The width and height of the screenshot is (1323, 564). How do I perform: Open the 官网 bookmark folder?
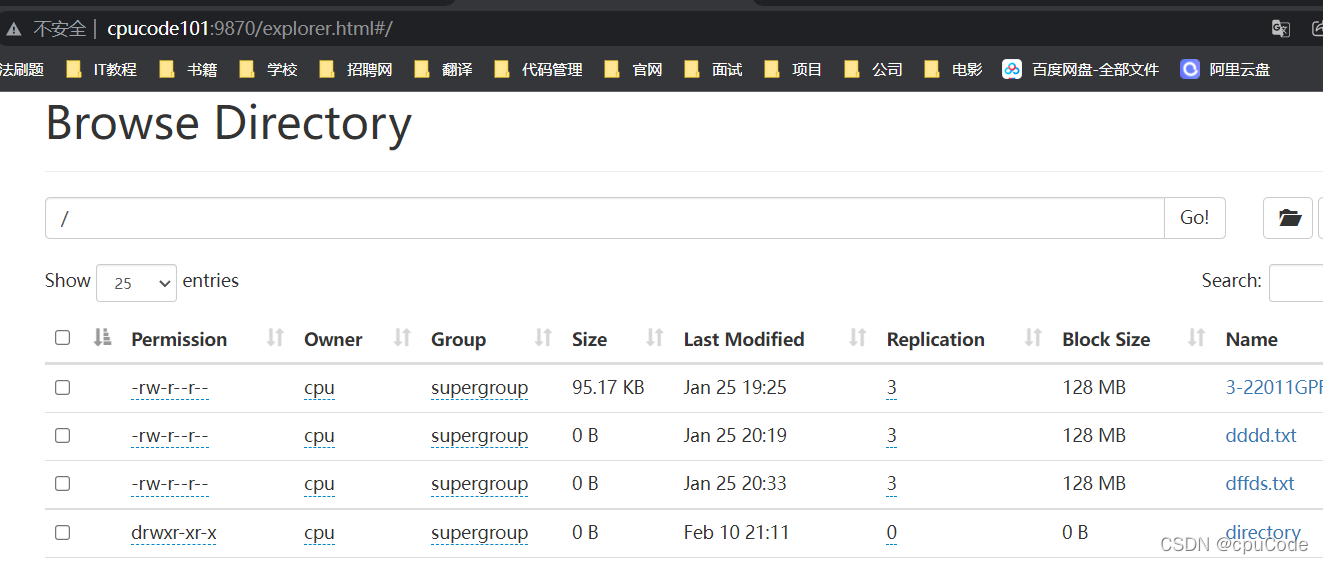pos(634,69)
